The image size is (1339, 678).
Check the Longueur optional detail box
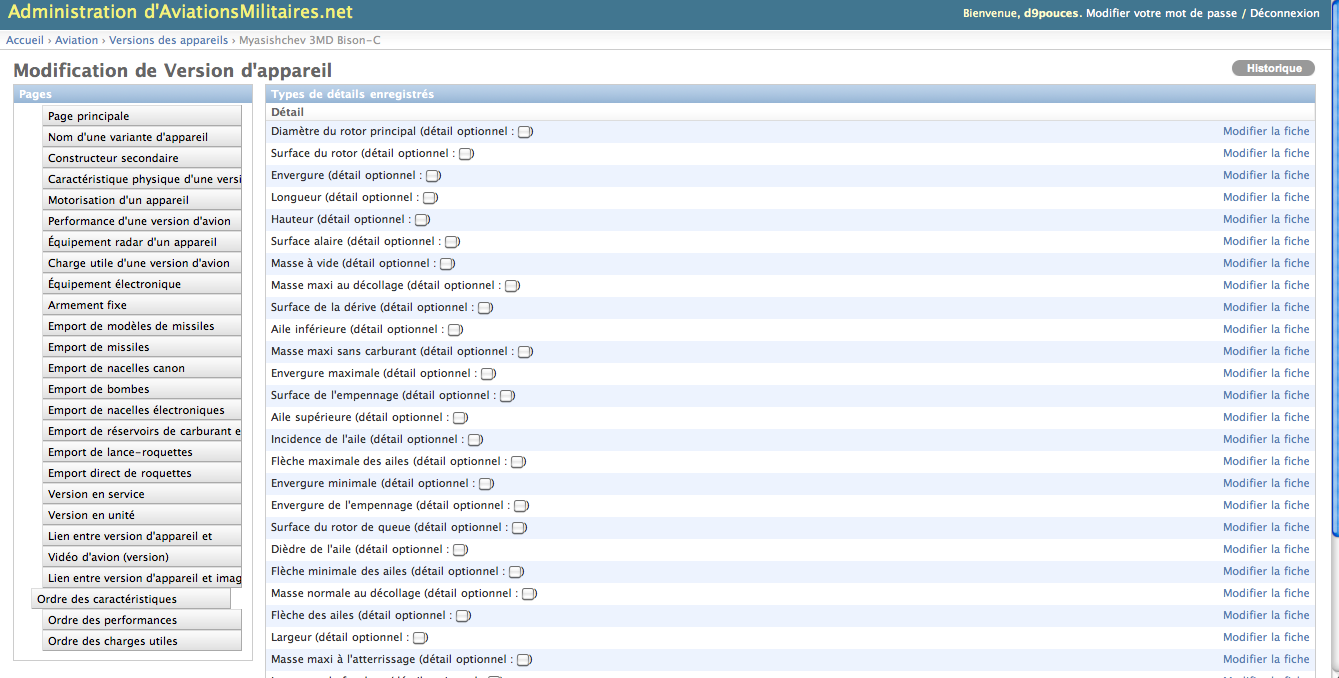[430, 198]
